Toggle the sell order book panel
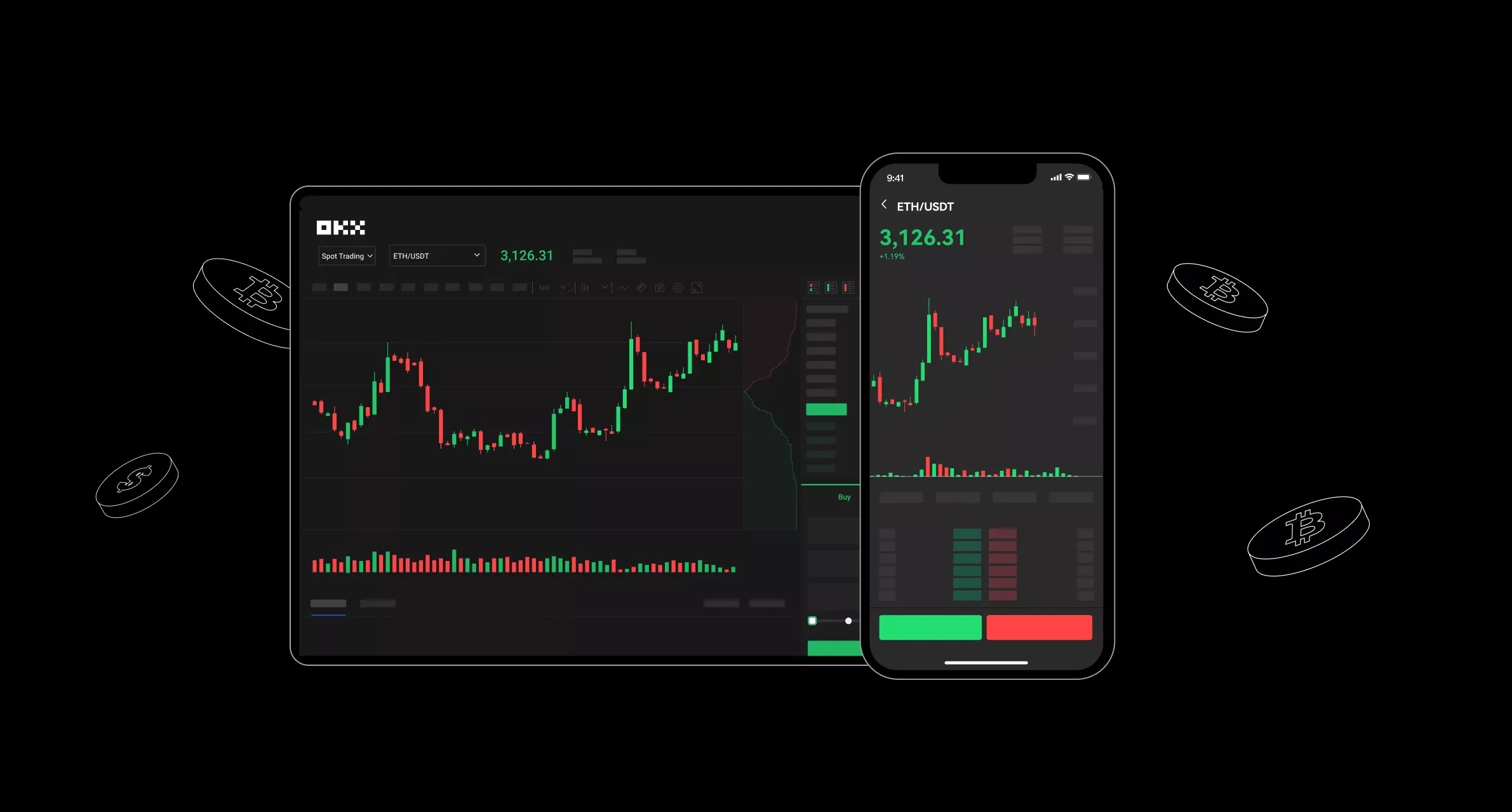 click(x=848, y=288)
